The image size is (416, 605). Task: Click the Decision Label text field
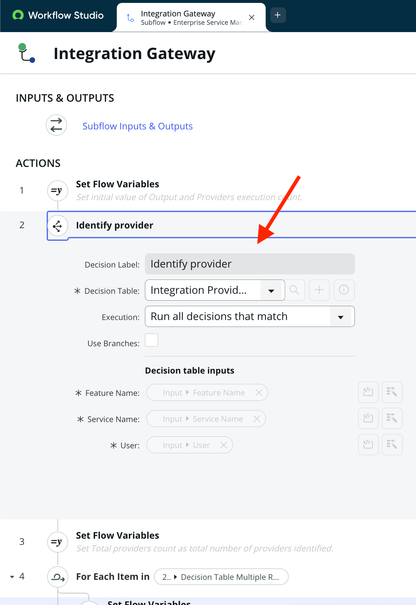[x=250, y=264]
